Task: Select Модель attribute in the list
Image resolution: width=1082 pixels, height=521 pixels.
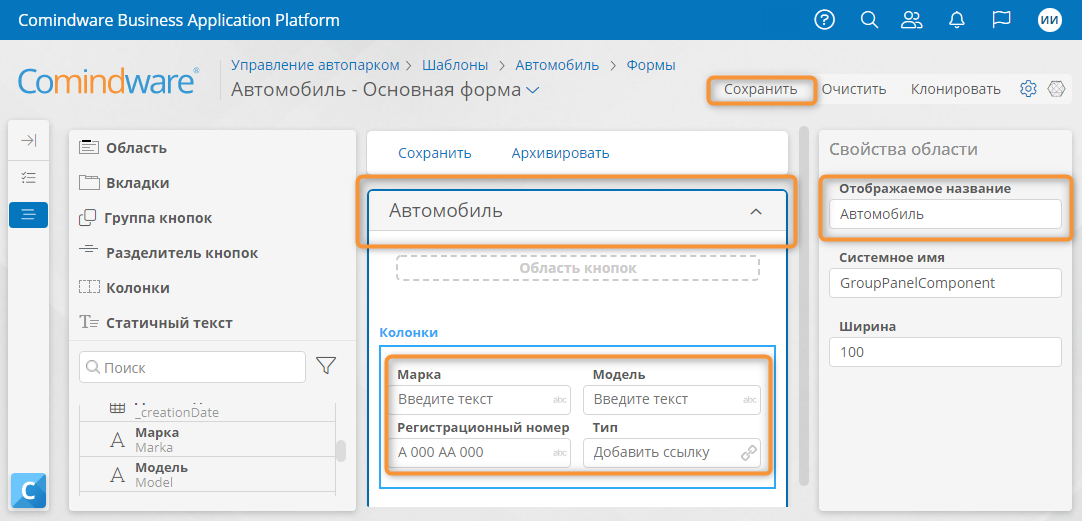Action: click(207, 475)
